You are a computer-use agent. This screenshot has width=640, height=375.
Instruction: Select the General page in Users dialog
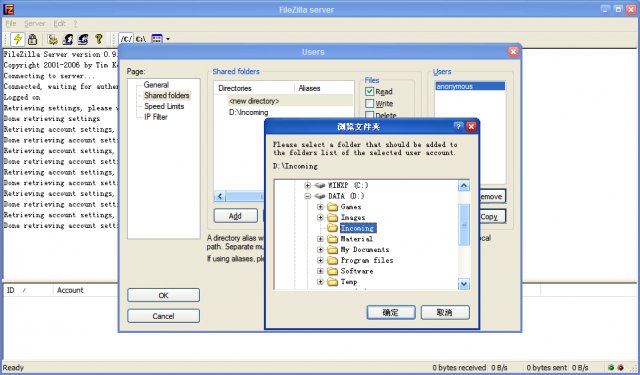click(156, 85)
